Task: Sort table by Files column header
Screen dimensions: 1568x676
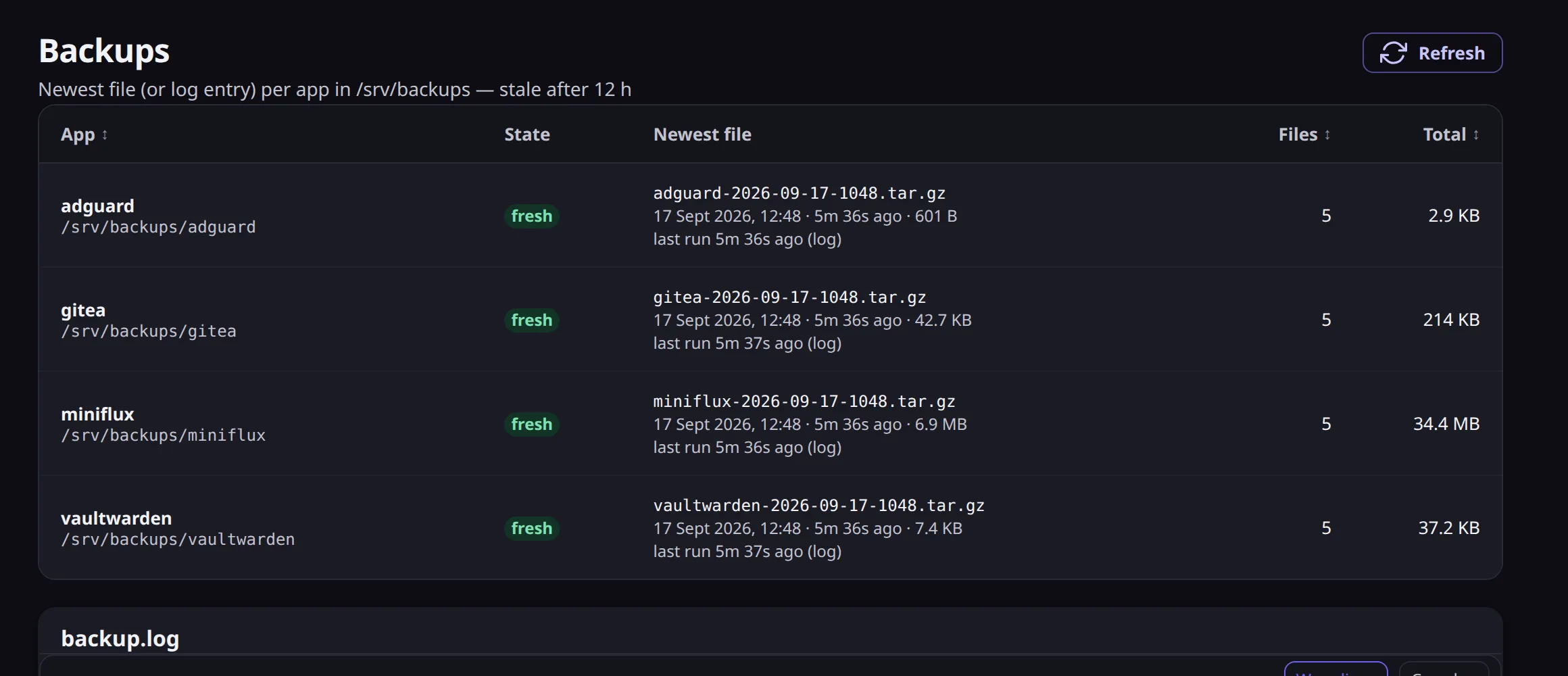Action: pos(1304,135)
